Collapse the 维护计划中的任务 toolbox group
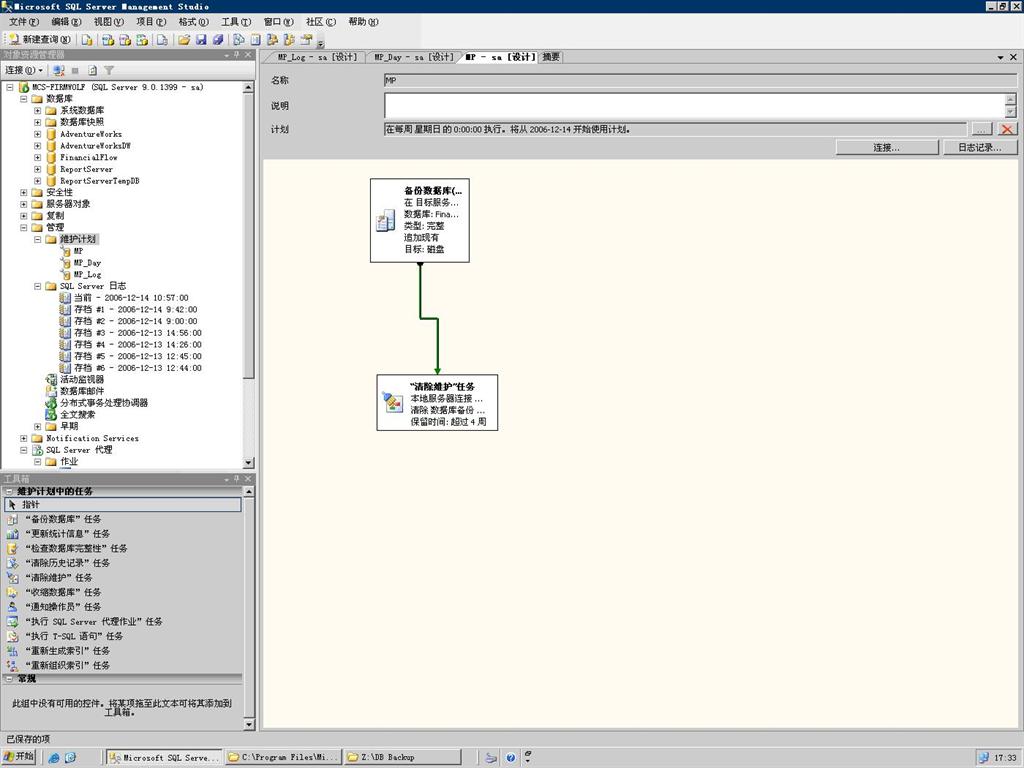This screenshot has height=768, width=1024. [x=9, y=491]
